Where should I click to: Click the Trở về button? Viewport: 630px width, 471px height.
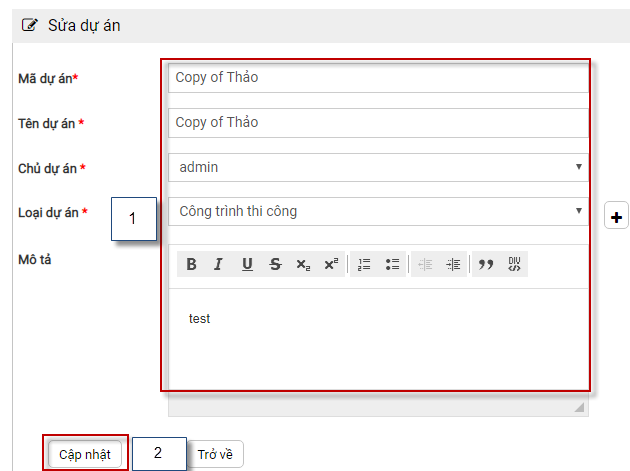[x=215, y=454]
